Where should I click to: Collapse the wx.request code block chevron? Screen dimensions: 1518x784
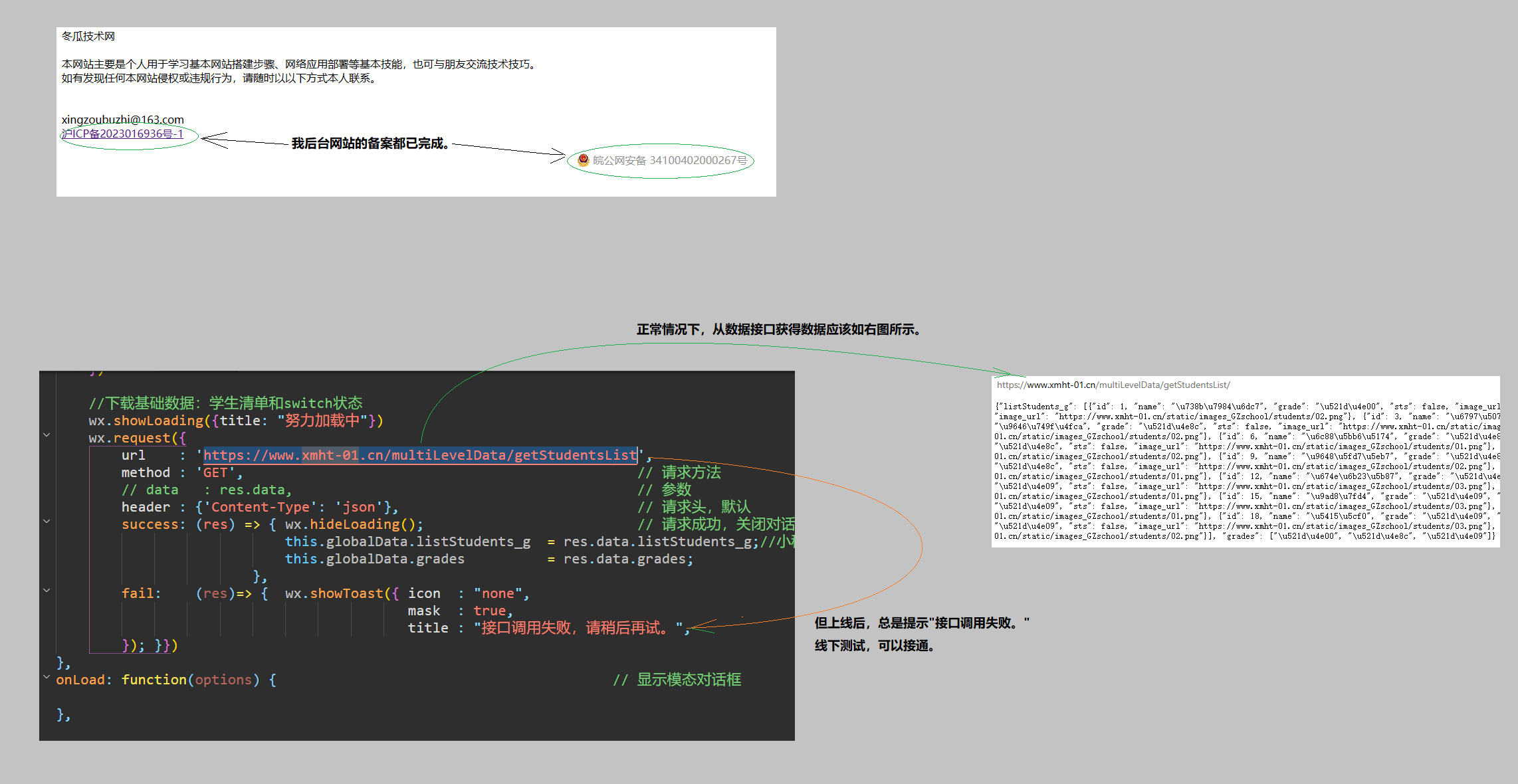click(x=47, y=435)
